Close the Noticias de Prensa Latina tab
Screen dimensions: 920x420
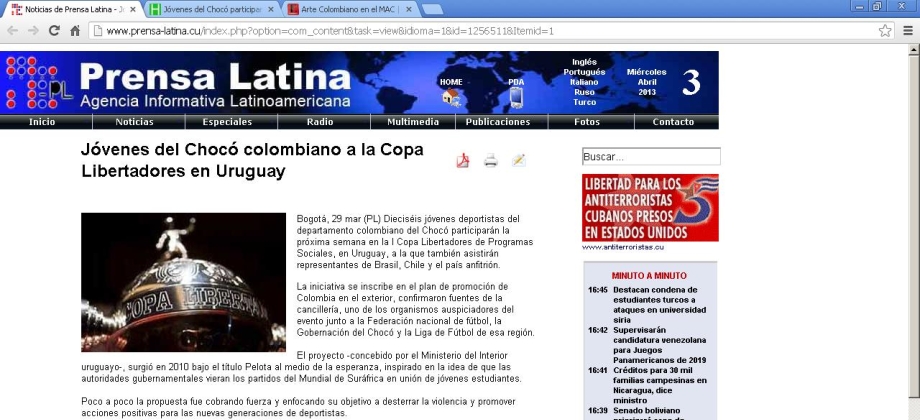point(133,9)
